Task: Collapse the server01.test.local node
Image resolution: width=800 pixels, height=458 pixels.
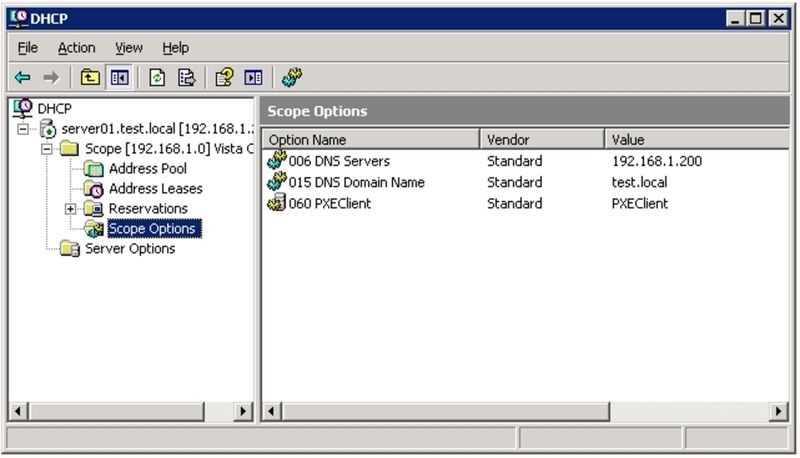Action: click(23, 129)
